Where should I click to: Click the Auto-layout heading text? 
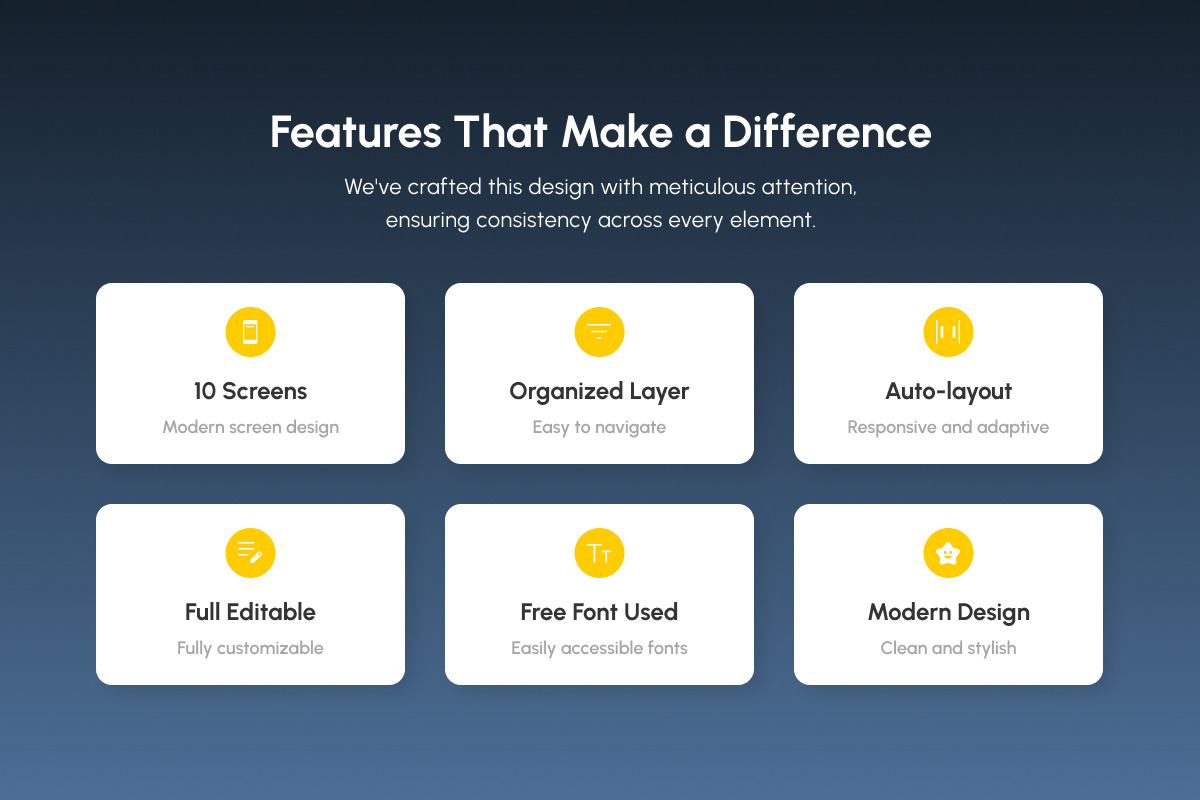click(948, 392)
